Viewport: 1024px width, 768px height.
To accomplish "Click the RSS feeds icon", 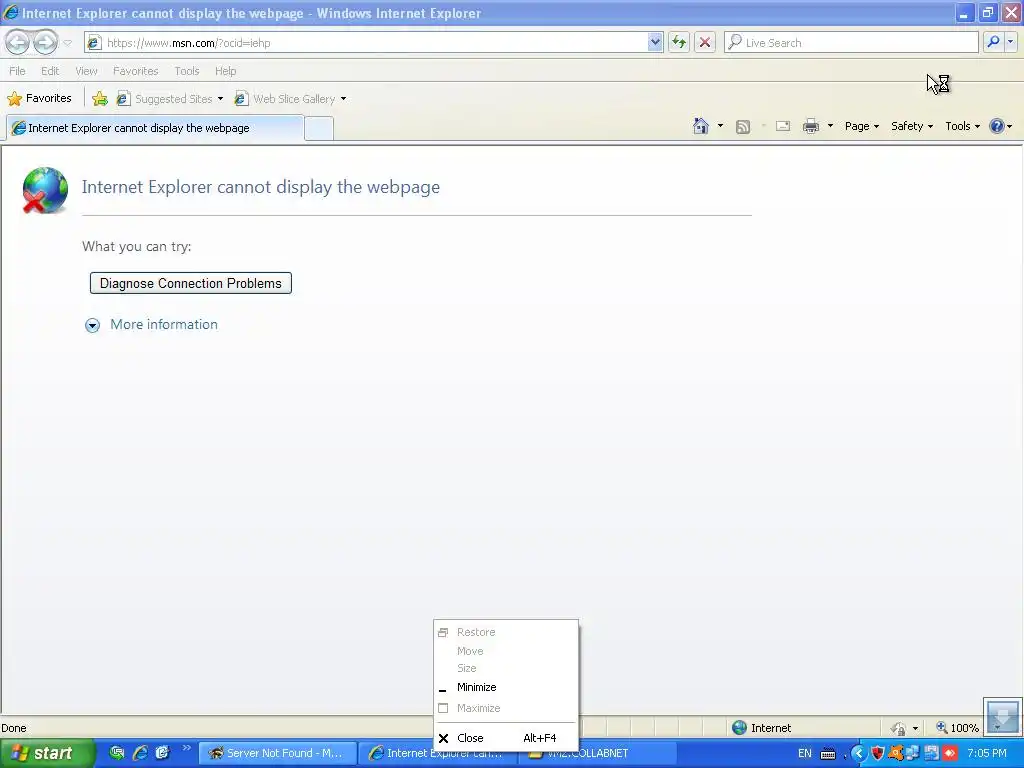I will [x=743, y=127].
